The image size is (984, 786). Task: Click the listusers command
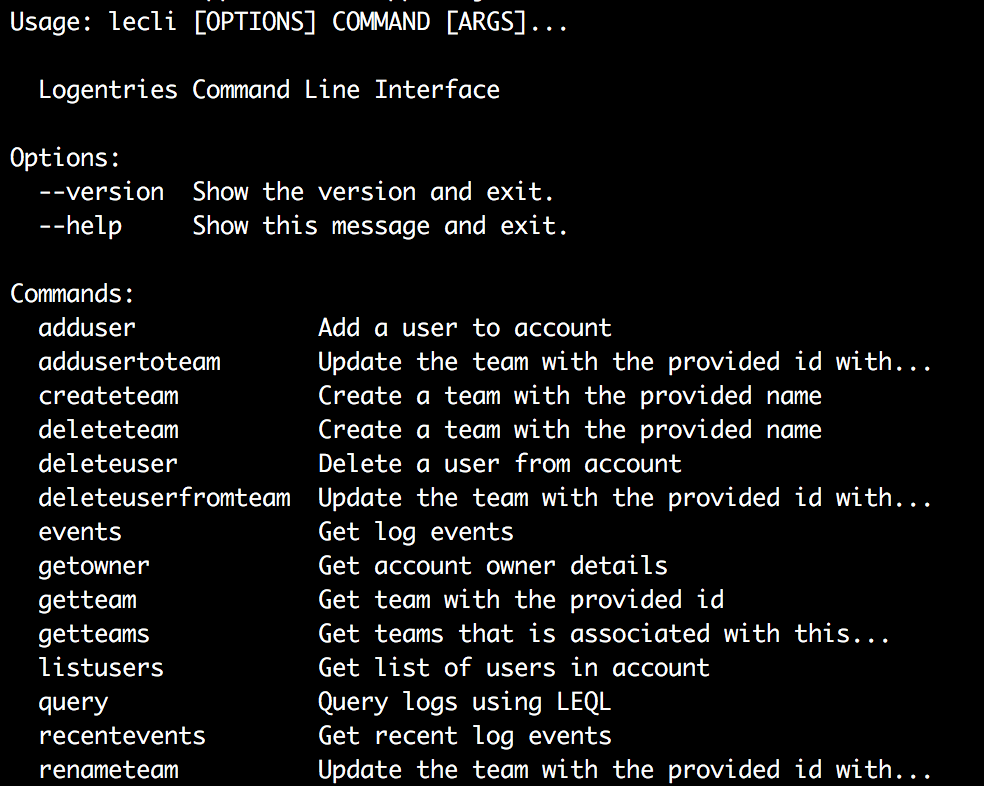[x=101, y=668]
